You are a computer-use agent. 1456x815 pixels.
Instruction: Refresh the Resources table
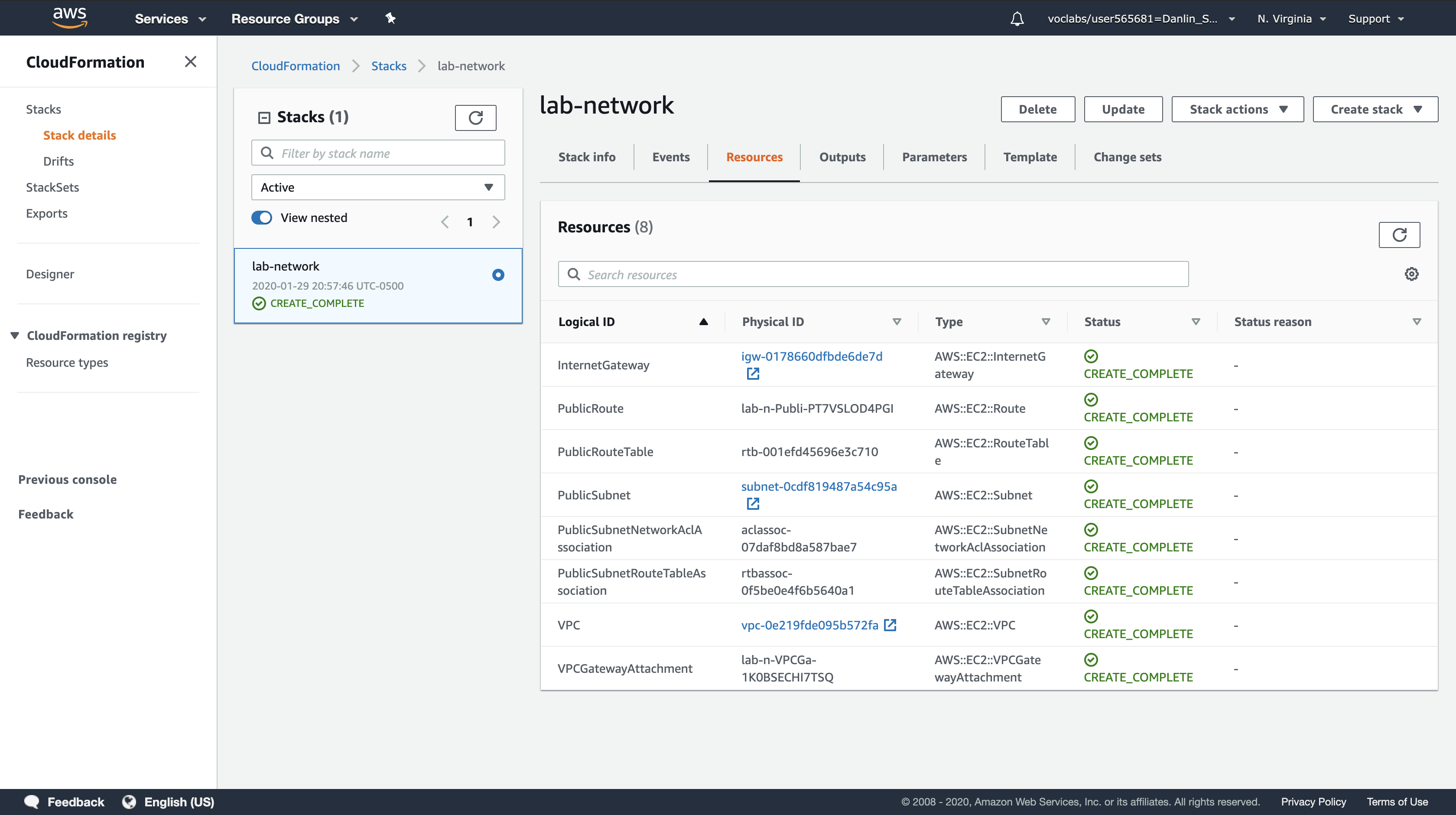coord(1399,235)
